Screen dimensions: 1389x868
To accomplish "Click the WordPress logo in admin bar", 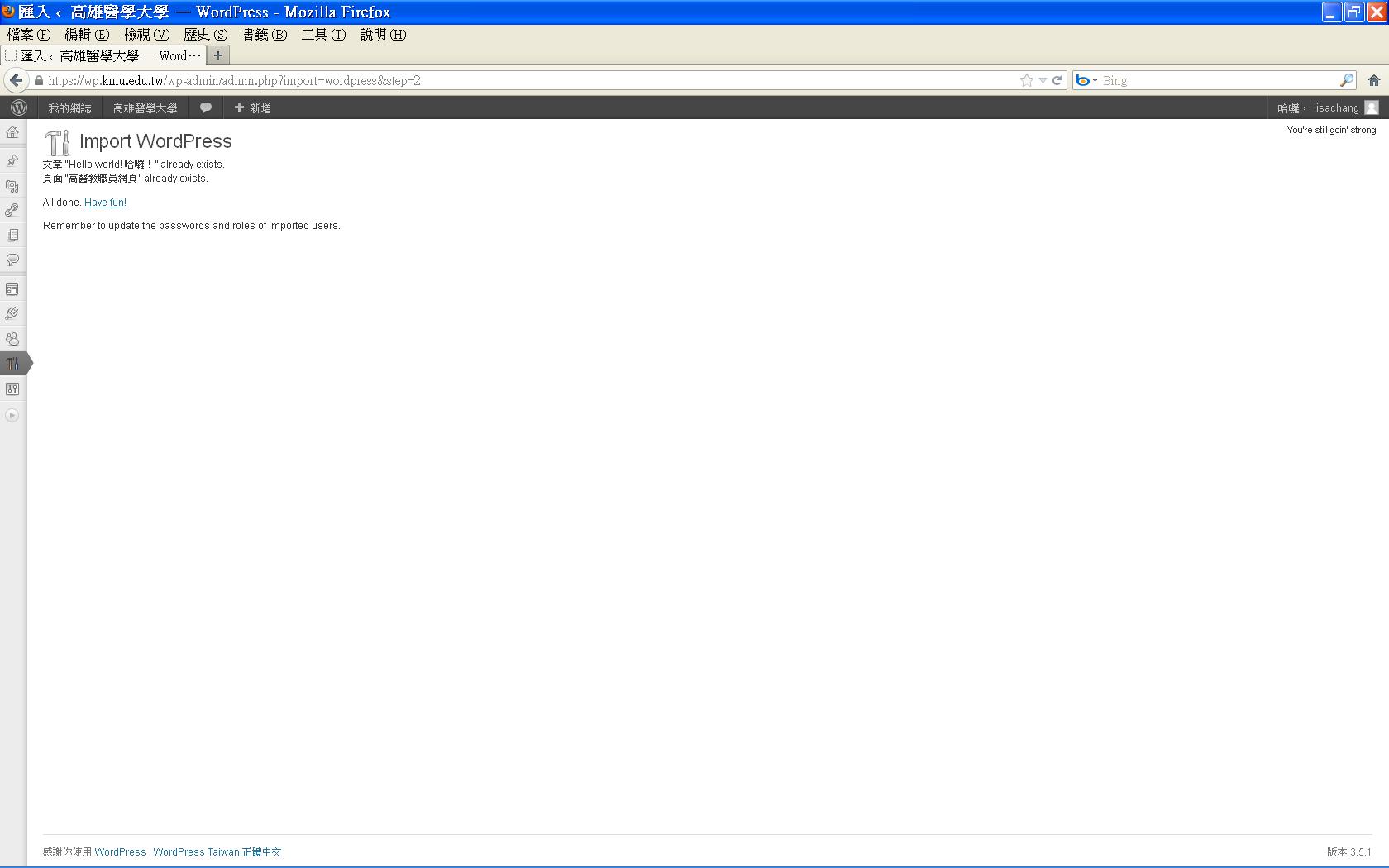I will (19, 107).
